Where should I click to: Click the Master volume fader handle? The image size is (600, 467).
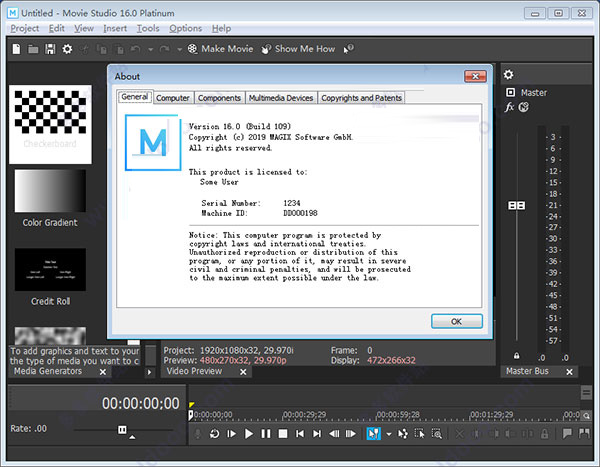[x=517, y=206]
